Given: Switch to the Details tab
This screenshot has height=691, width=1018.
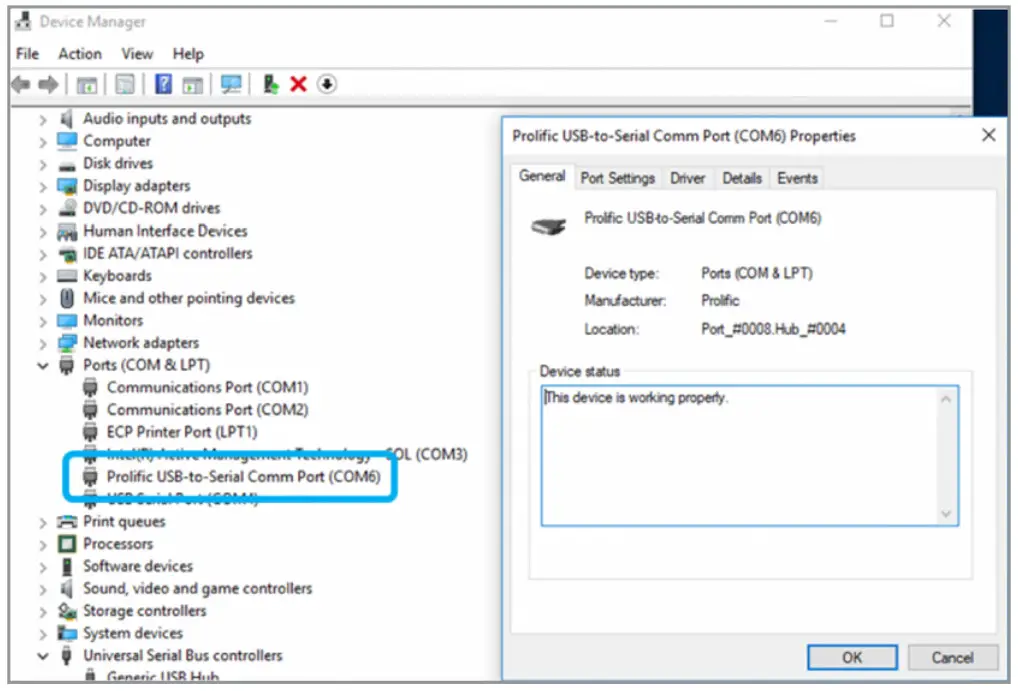Looking at the screenshot, I should (742, 178).
